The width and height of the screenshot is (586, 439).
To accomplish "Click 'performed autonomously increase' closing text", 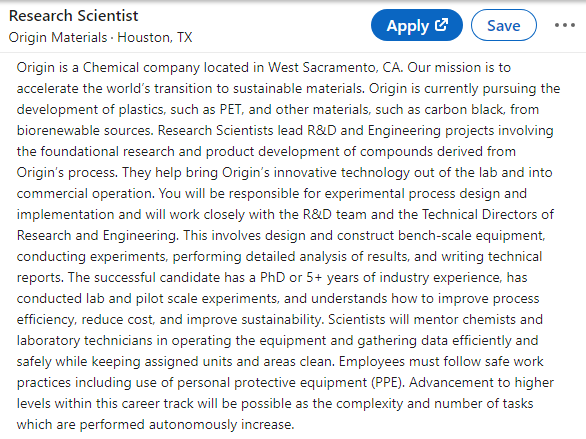I will (x=187, y=424).
